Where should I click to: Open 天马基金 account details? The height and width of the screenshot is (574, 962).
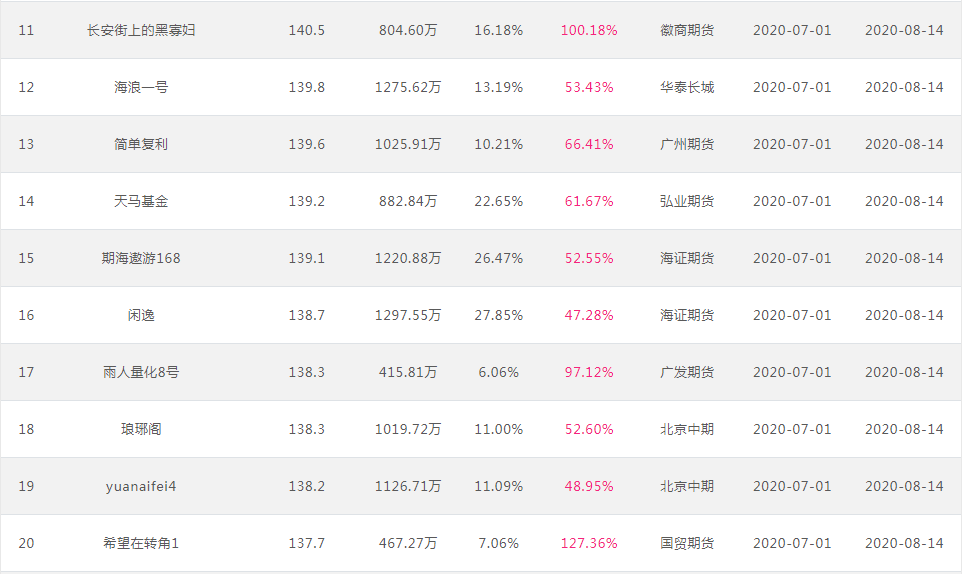(x=141, y=201)
